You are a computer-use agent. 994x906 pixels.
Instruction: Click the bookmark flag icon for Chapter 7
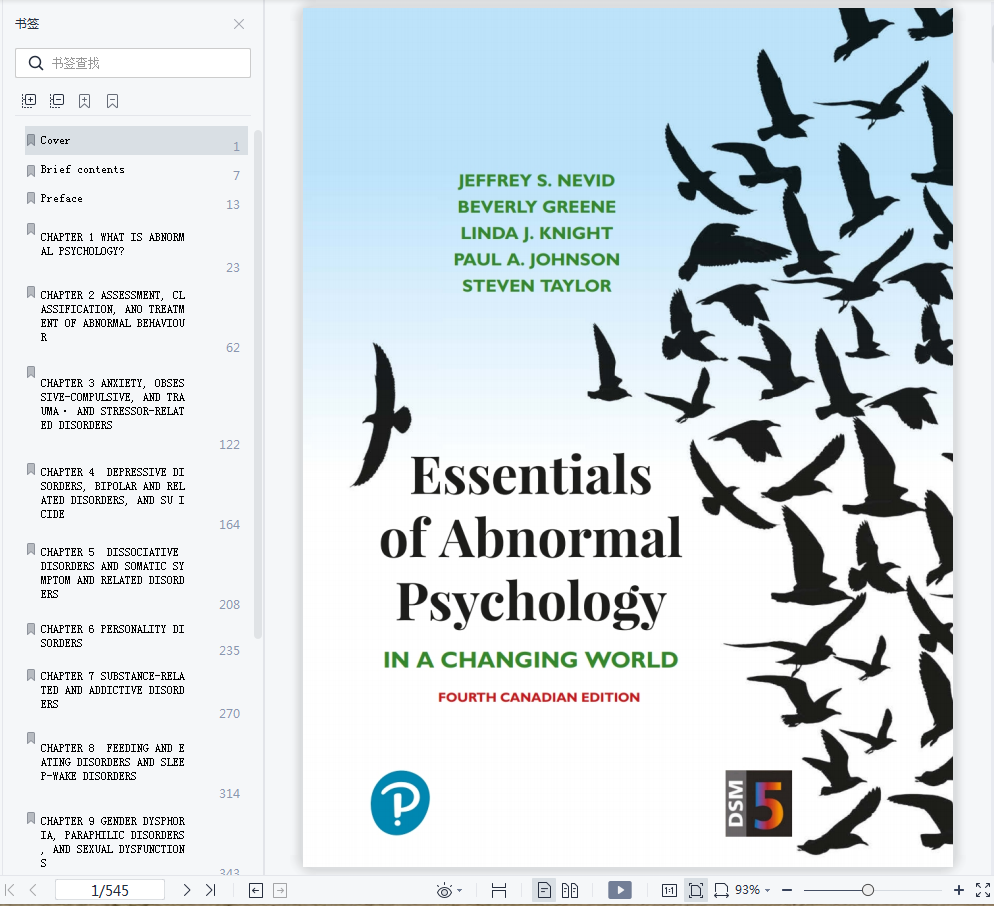[30, 674]
